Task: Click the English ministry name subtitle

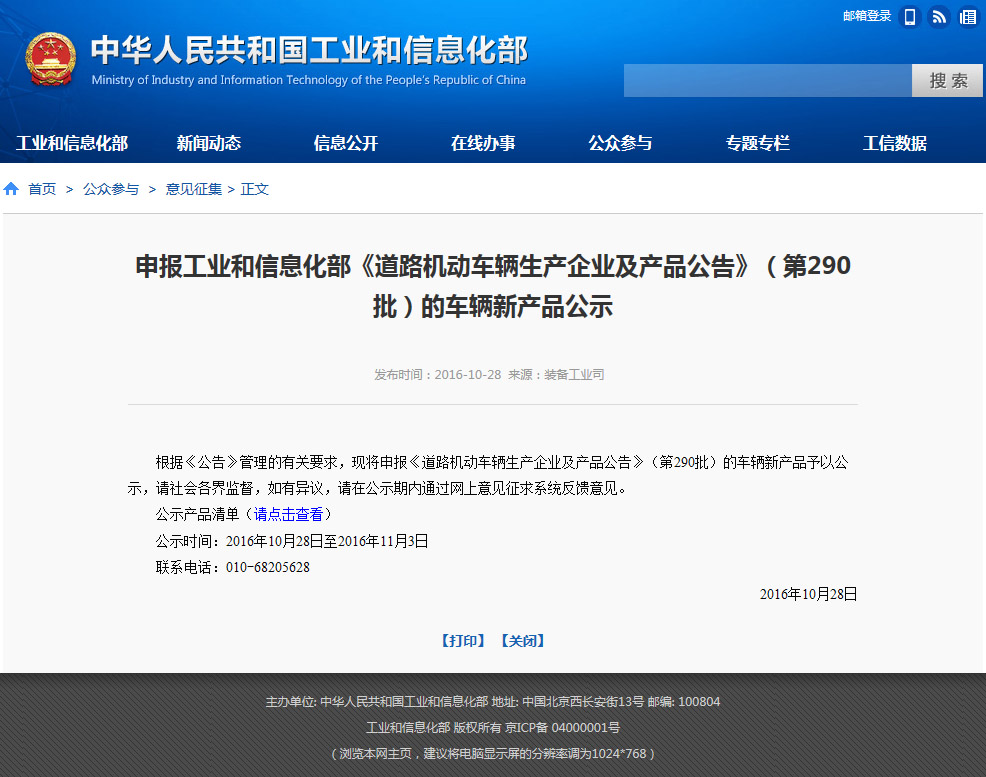Action: point(309,80)
